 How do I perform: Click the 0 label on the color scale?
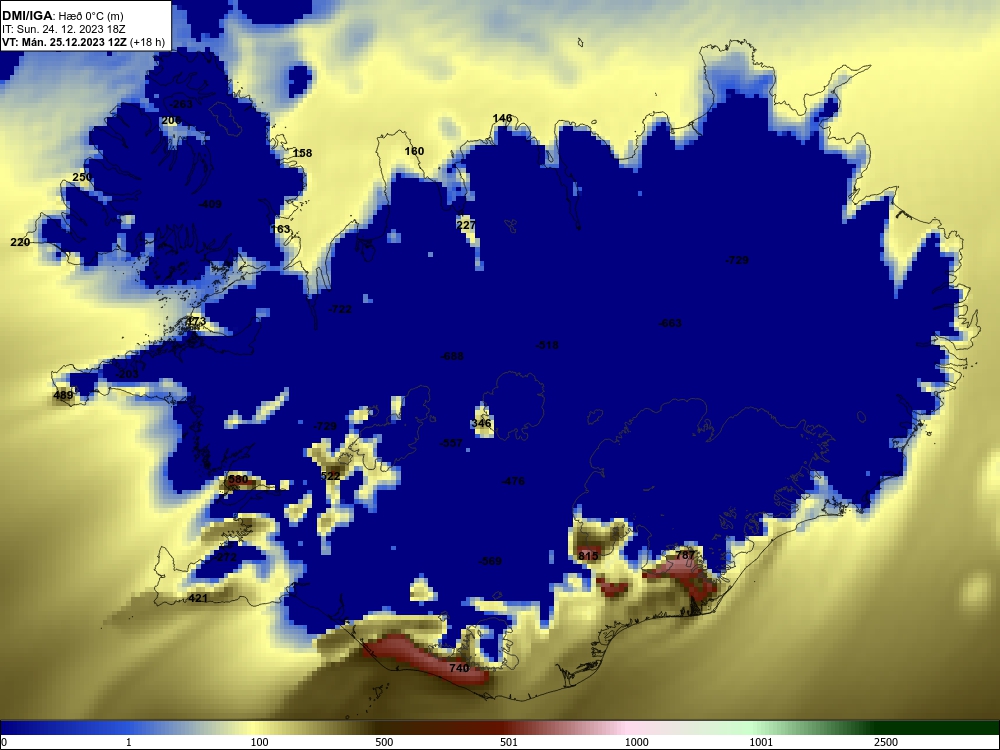tap(4, 742)
